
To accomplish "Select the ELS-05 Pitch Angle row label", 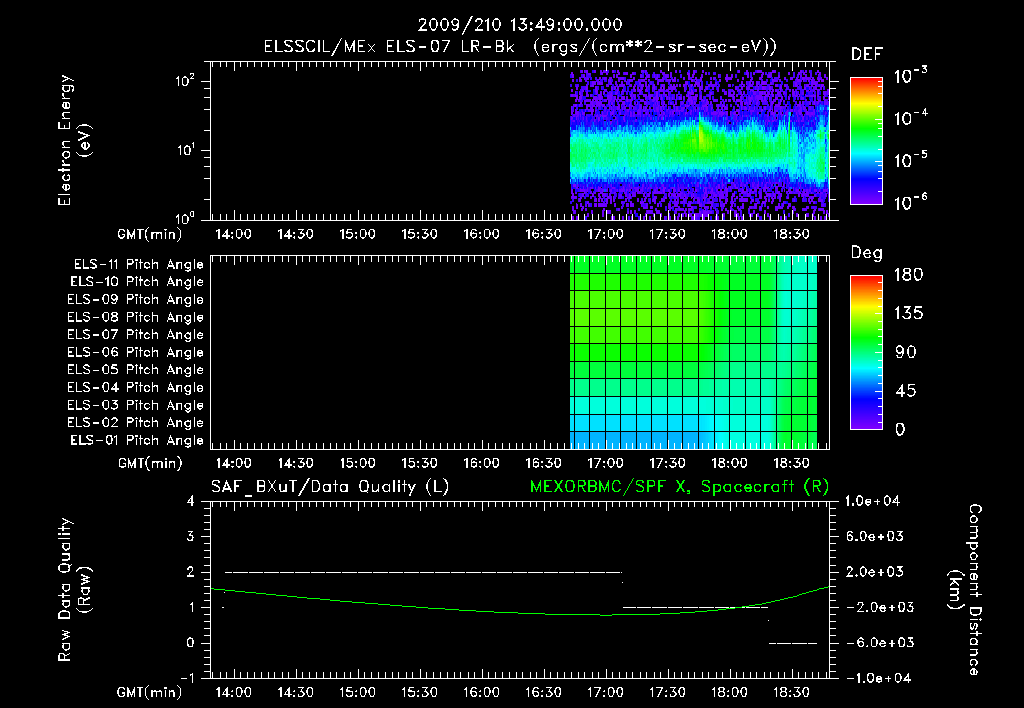I will 136,370.
